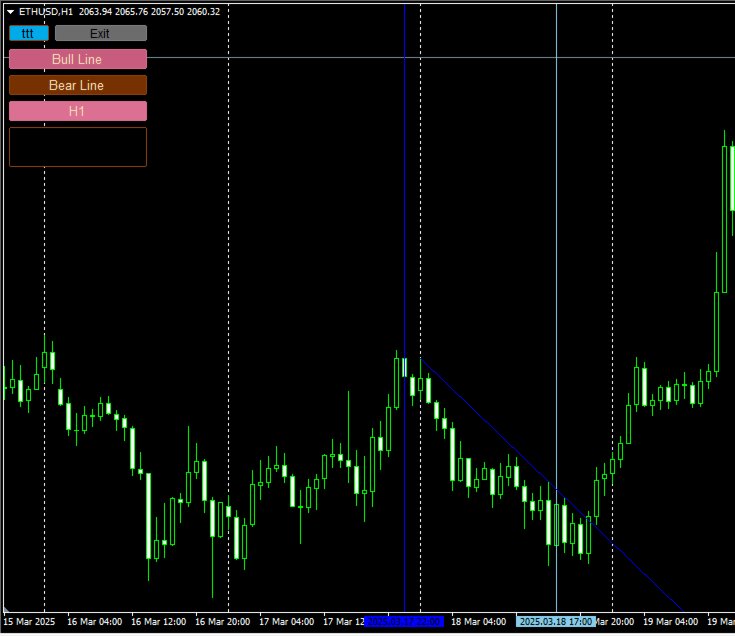This screenshot has width=735, height=636.
Task: Click the 16 Mar 04:00 axis label
Action: click(95, 621)
